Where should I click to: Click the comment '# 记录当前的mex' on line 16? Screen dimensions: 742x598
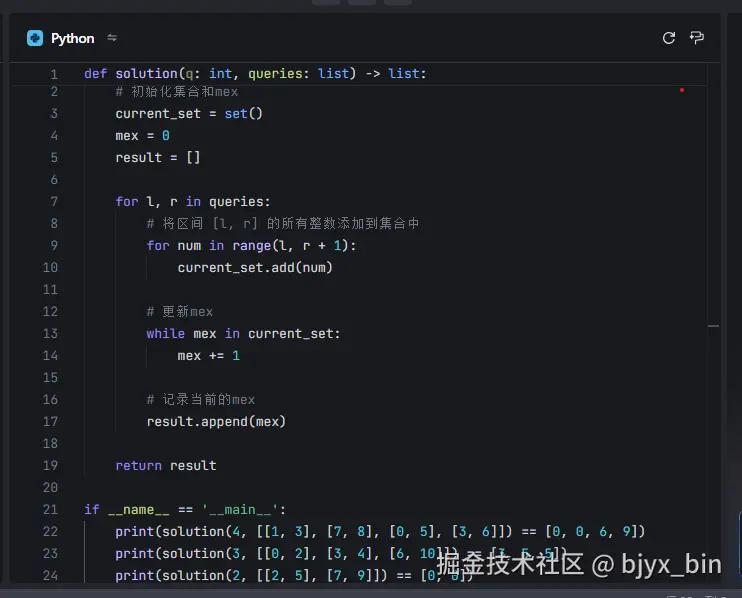[x=201, y=400]
